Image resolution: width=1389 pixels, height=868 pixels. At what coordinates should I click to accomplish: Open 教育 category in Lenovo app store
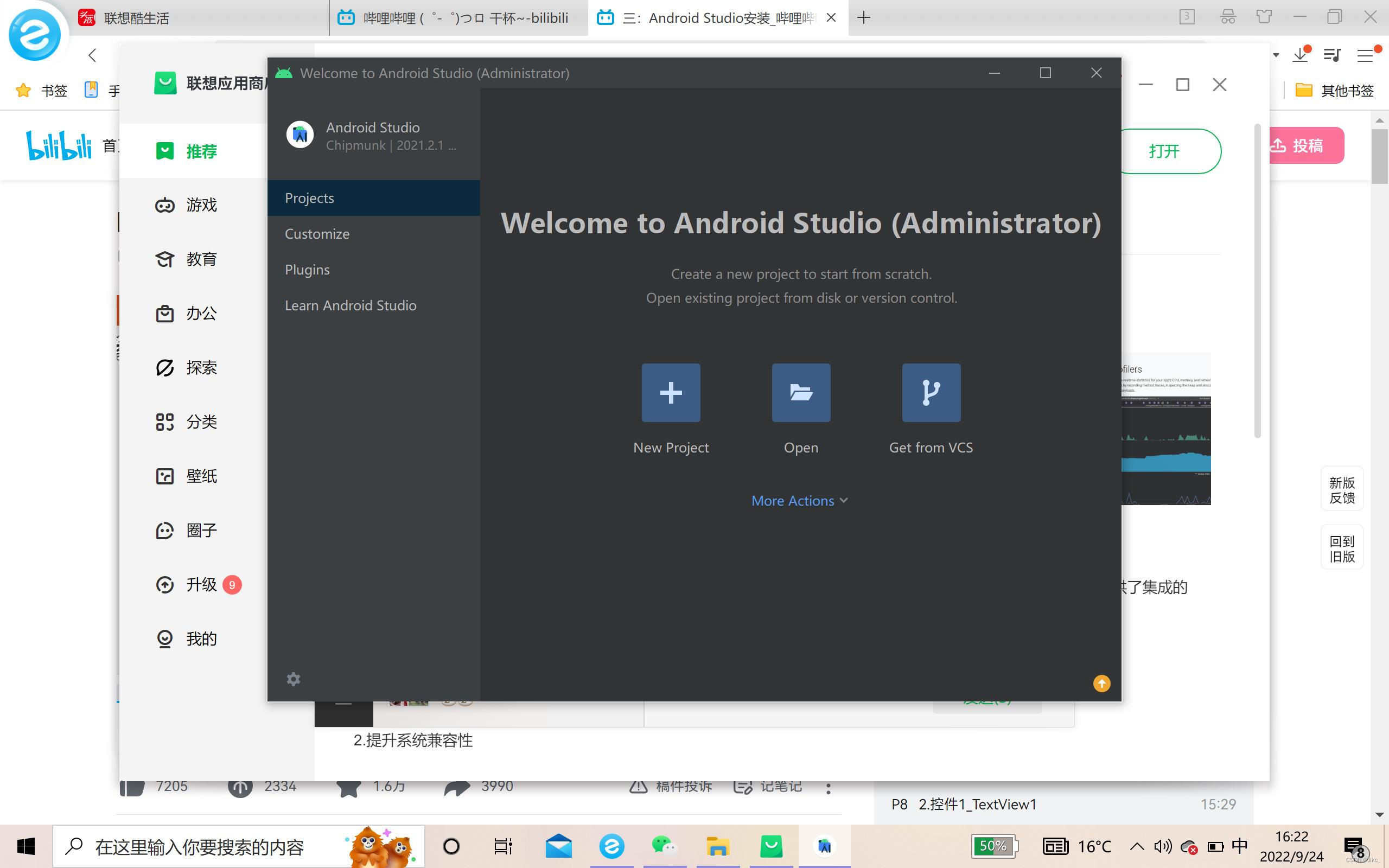193,259
